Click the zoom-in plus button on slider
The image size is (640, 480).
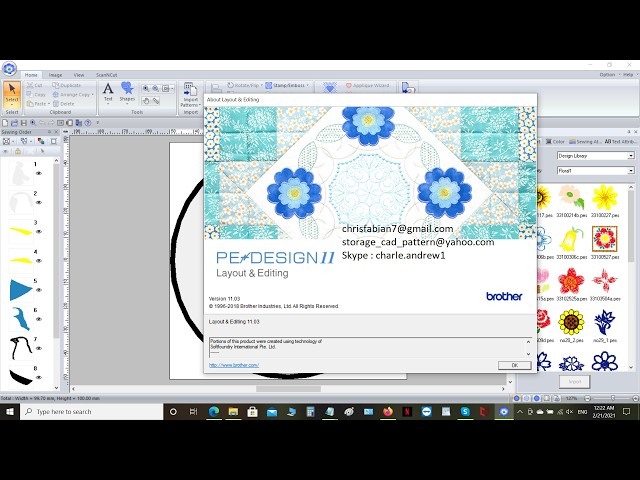636,398
